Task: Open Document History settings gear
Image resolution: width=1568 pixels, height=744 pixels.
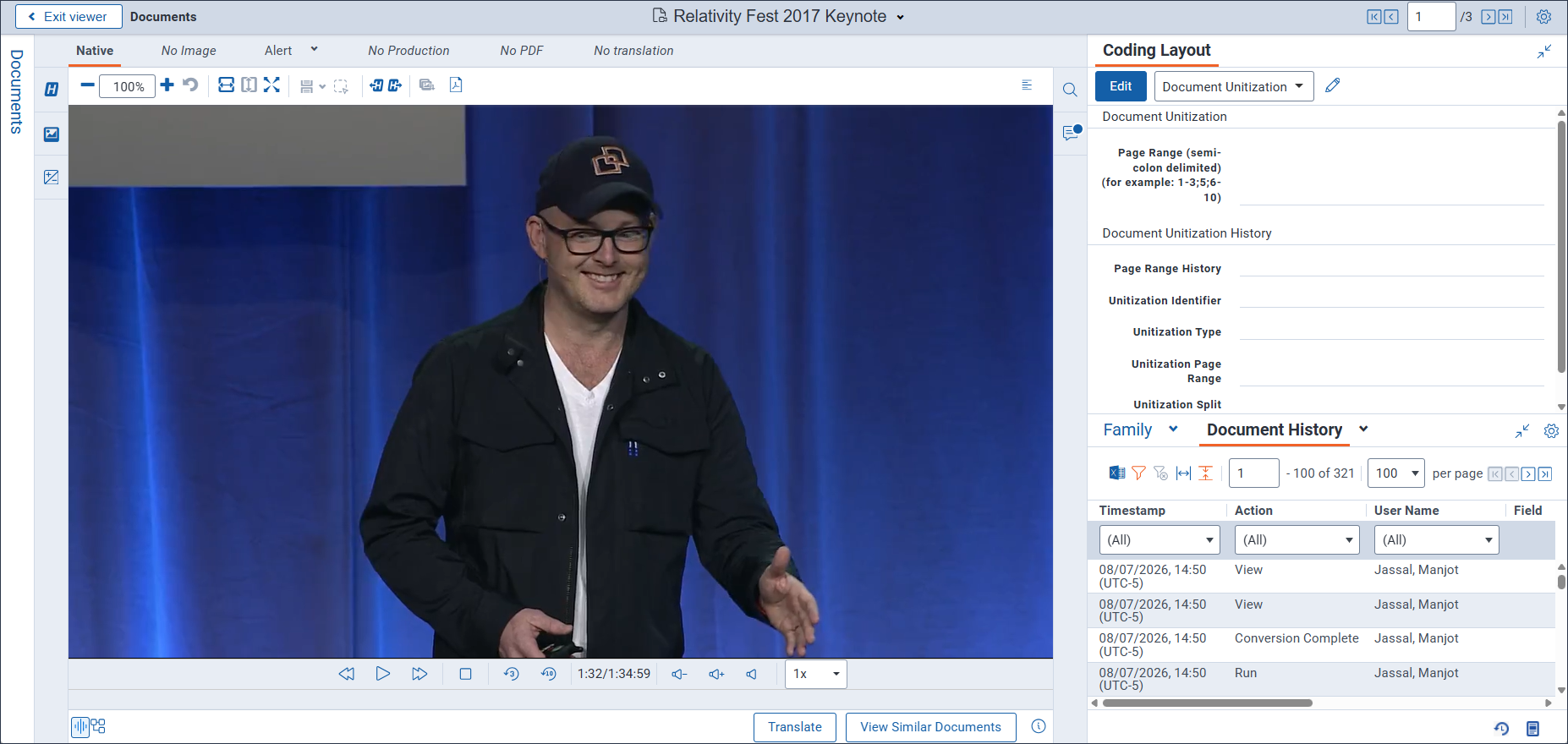Action: click(x=1551, y=431)
